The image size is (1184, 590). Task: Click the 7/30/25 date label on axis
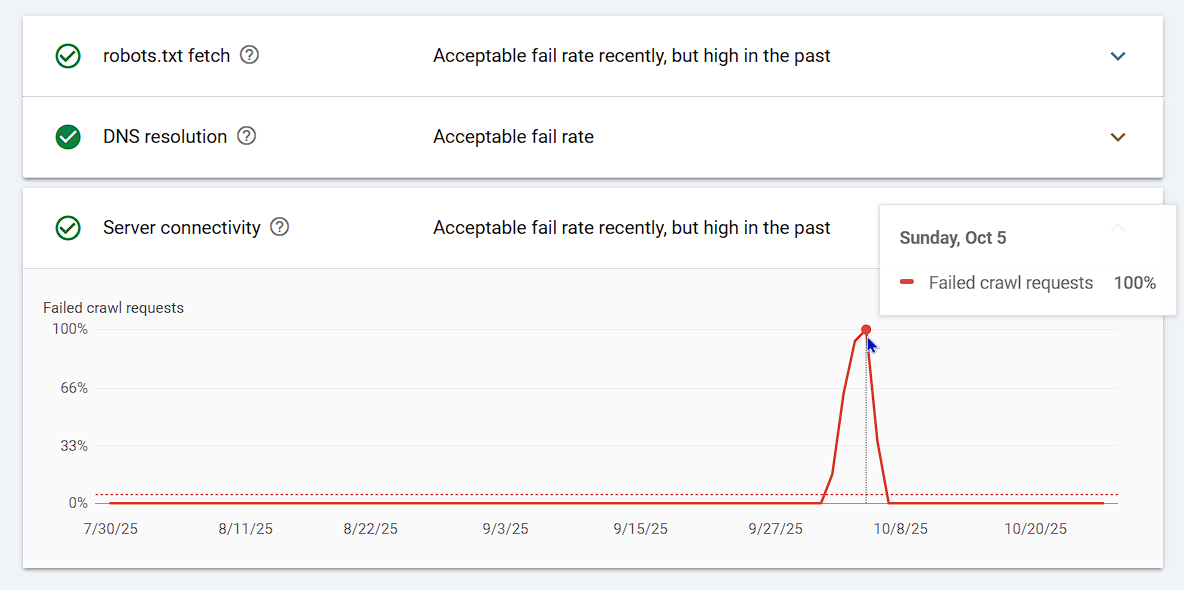click(x=110, y=529)
